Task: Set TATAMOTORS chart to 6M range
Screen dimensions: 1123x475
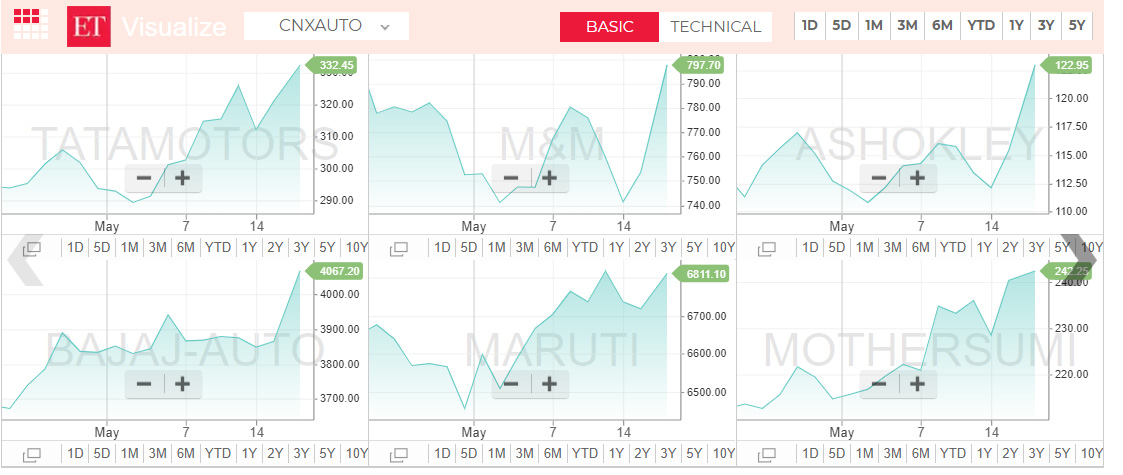Action: (185, 248)
